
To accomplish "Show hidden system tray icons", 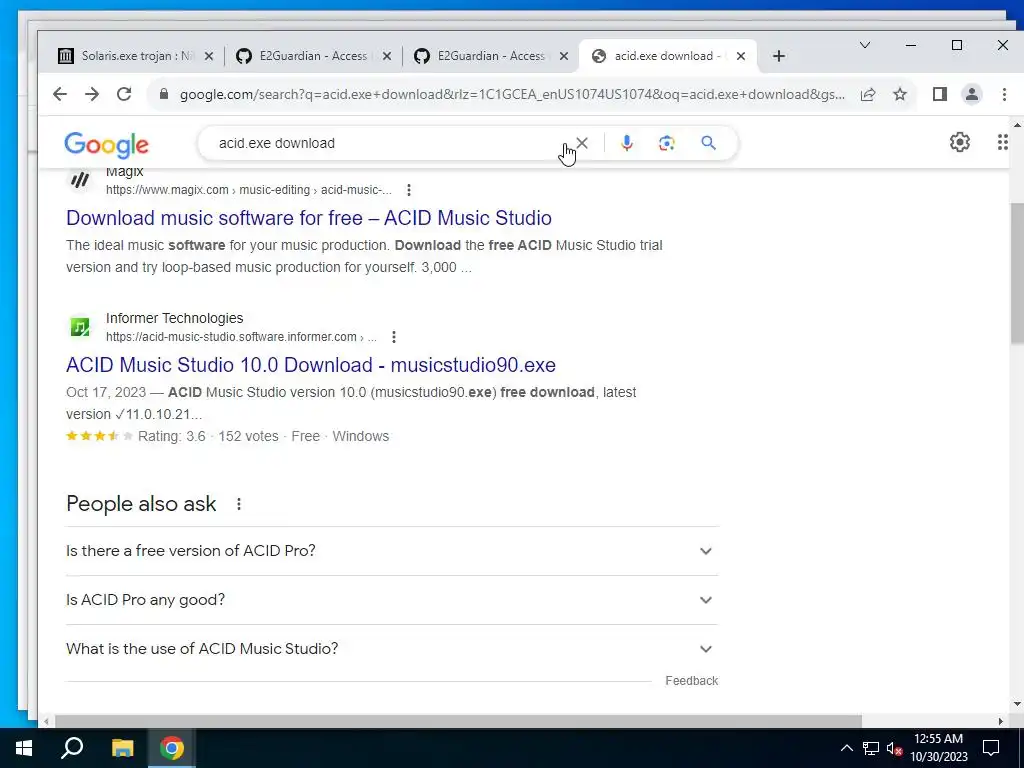I will tap(846, 748).
